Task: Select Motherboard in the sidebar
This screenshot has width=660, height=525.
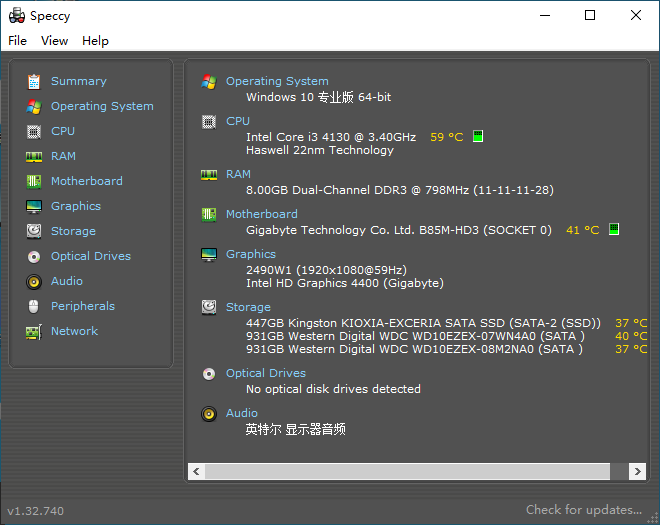Action: (x=87, y=181)
